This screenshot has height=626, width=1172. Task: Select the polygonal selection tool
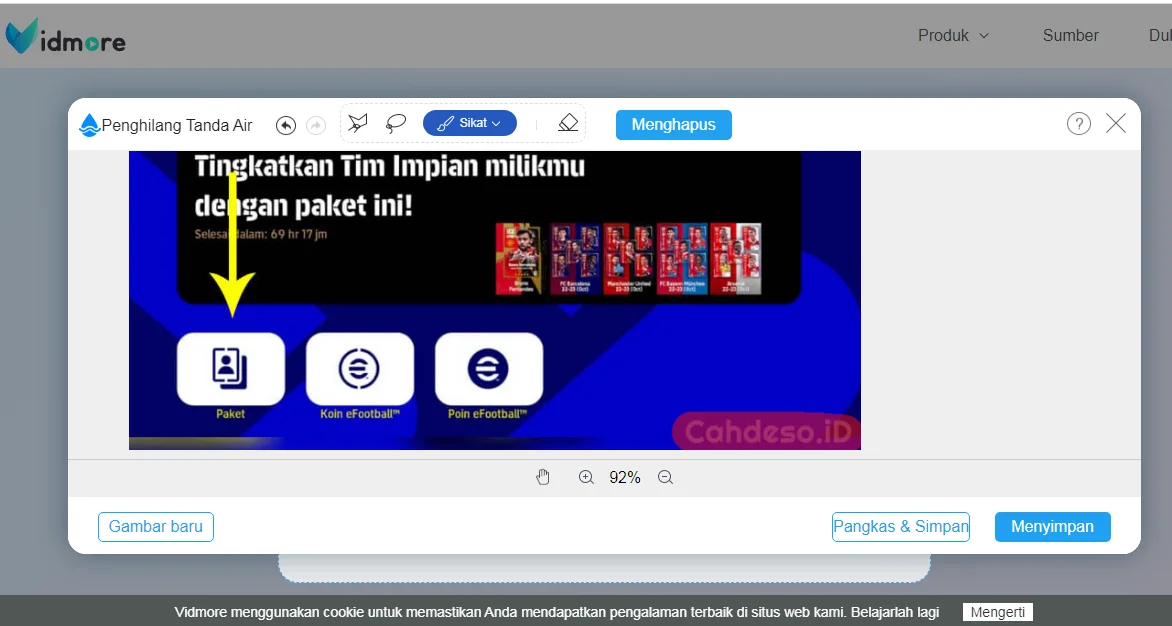click(x=358, y=123)
